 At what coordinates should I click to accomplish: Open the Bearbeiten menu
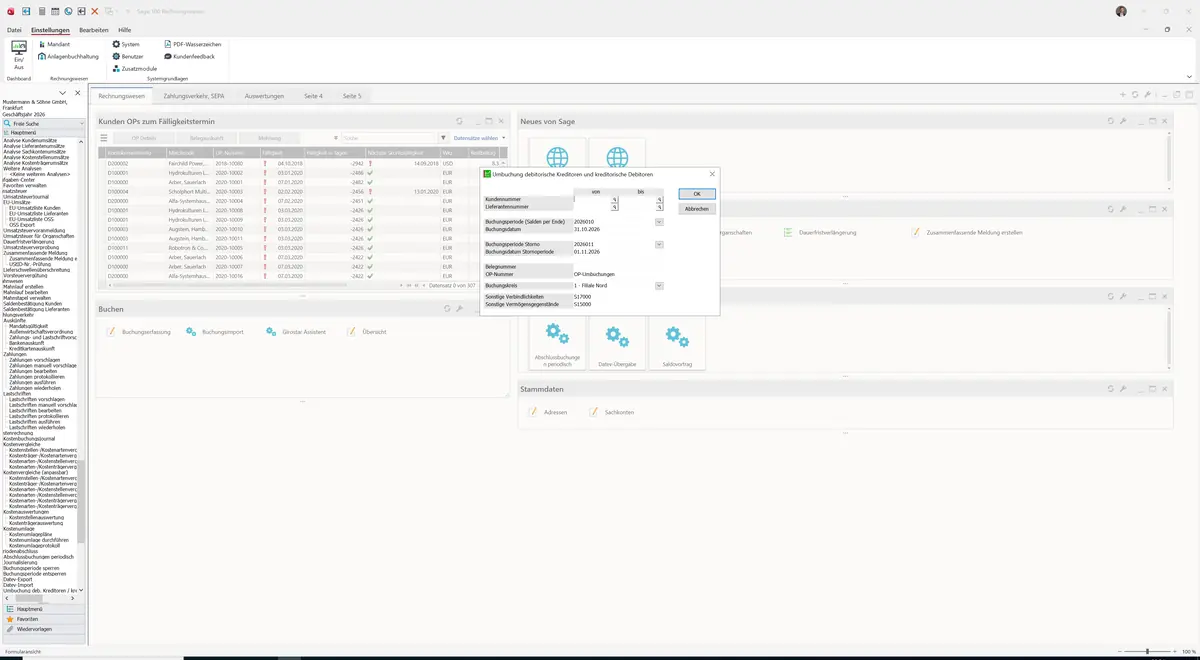pyautogui.click(x=94, y=30)
